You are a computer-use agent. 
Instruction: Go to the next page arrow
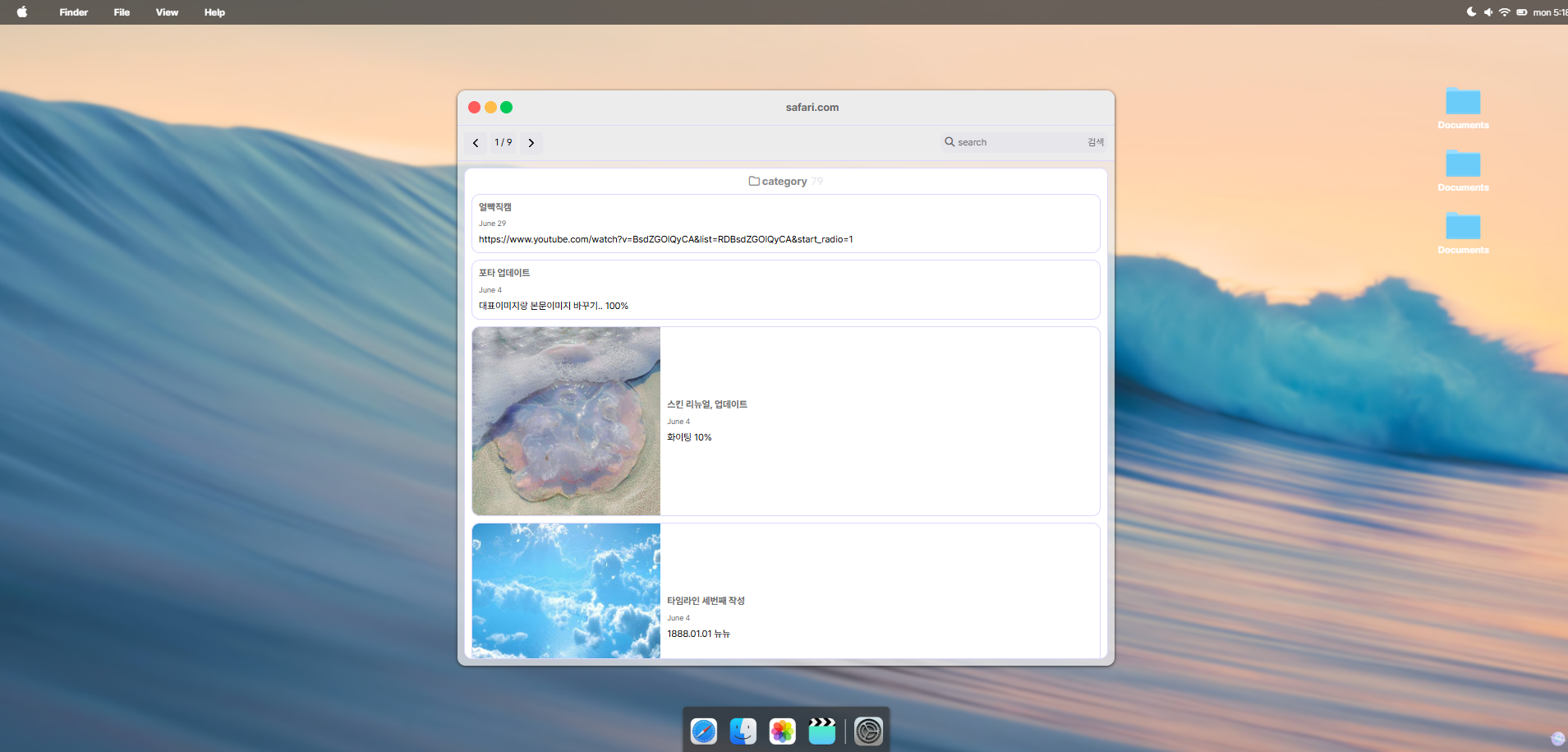531,143
